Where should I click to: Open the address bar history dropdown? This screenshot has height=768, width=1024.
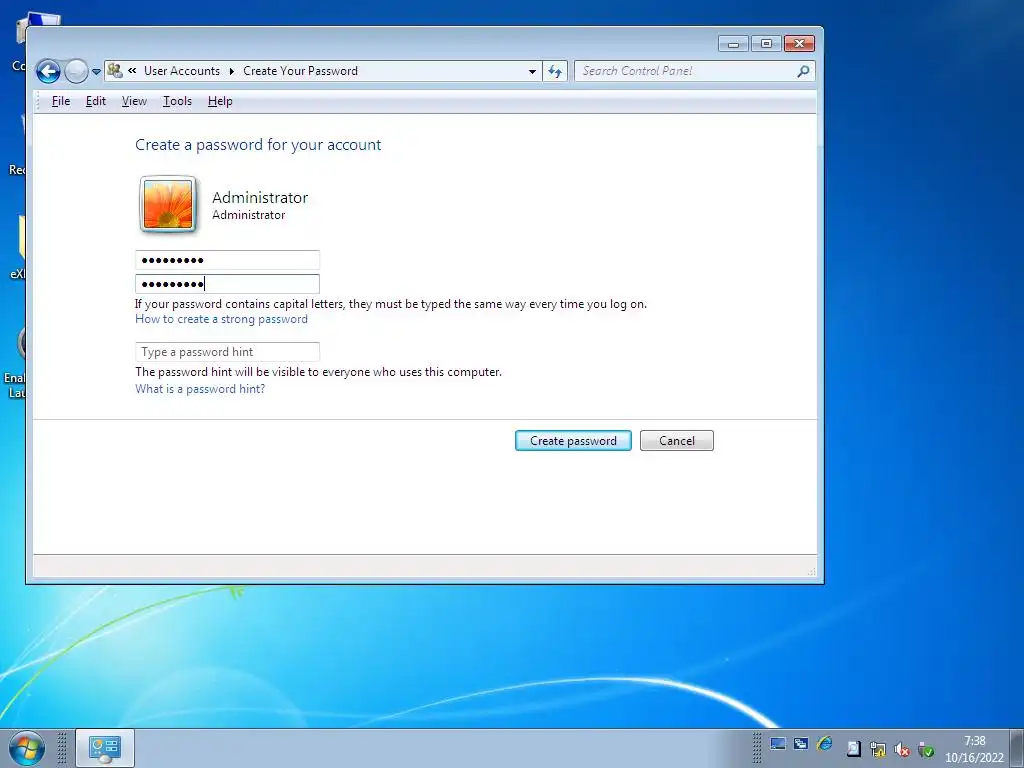click(x=532, y=71)
